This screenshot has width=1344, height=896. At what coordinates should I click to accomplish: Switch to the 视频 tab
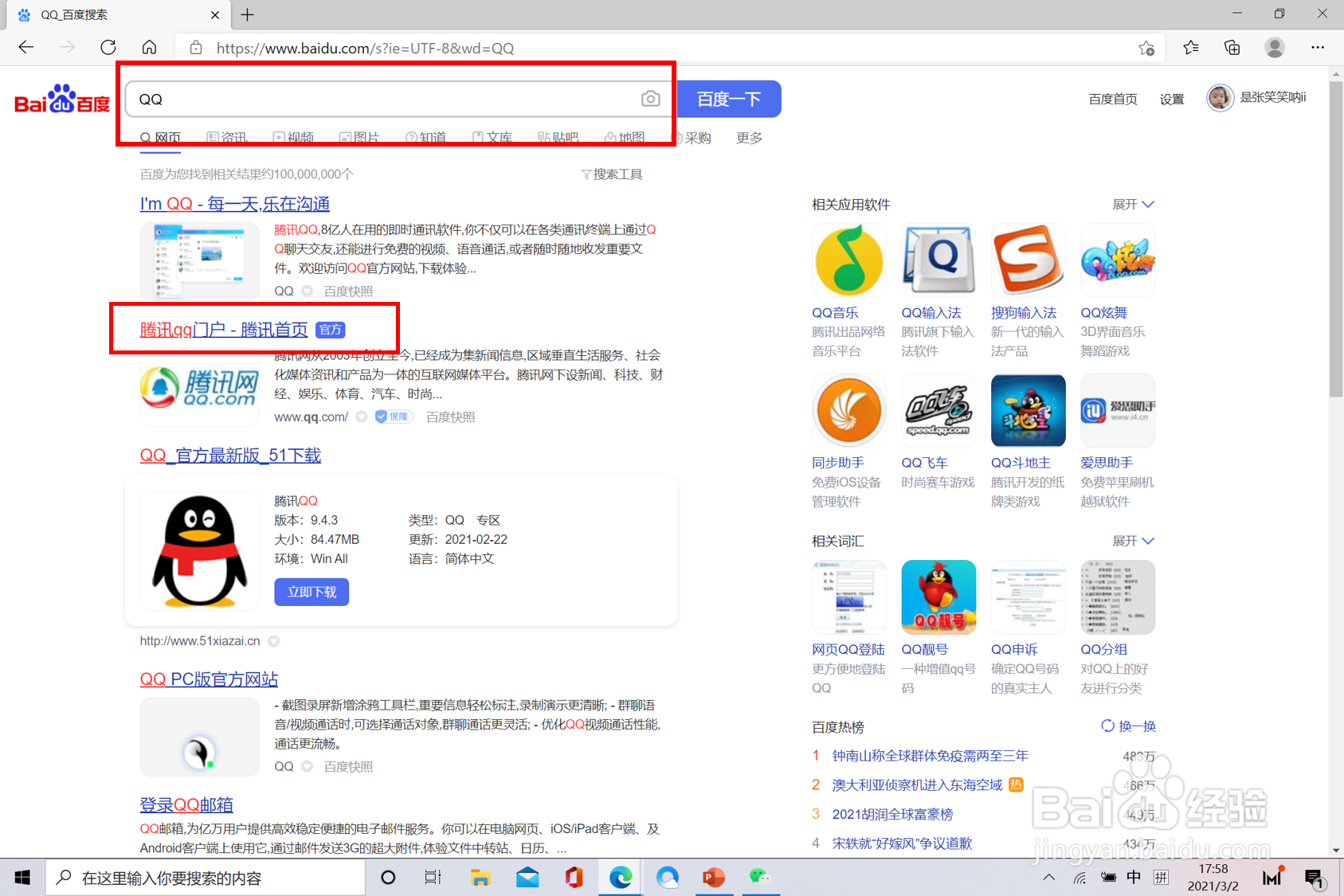(x=293, y=137)
